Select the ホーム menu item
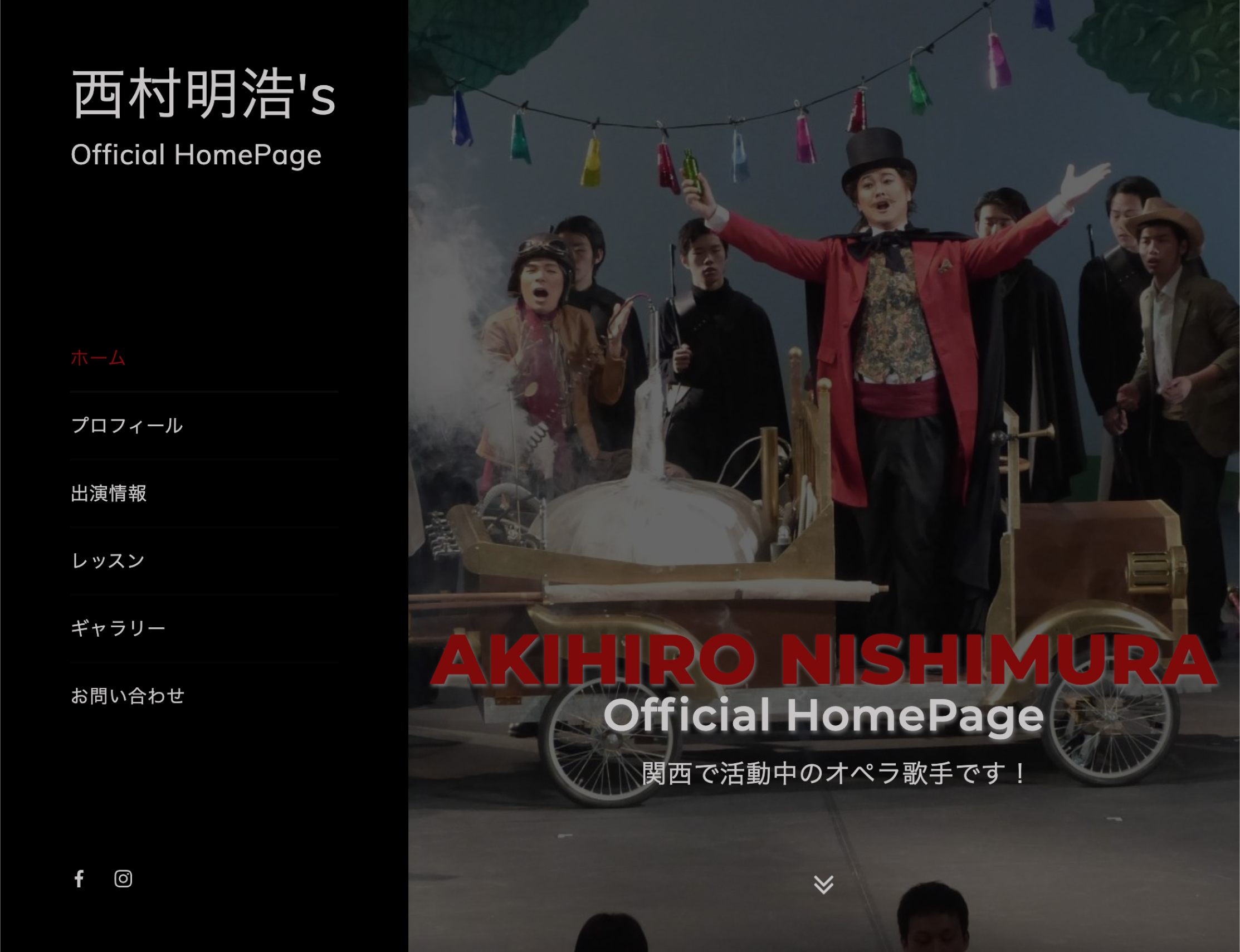The height and width of the screenshot is (952, 1240). point(98,358)
